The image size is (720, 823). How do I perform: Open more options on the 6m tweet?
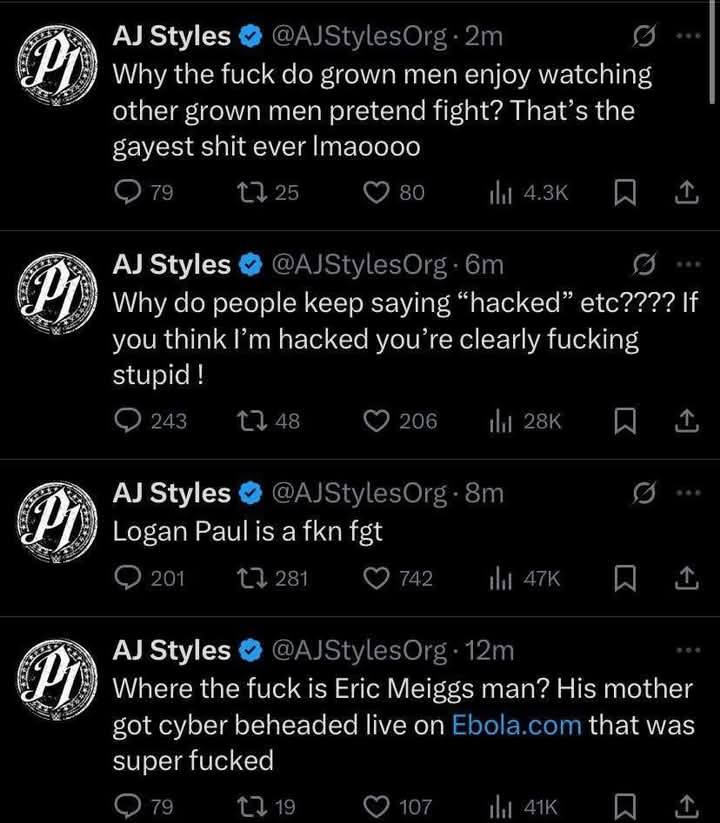689,265
